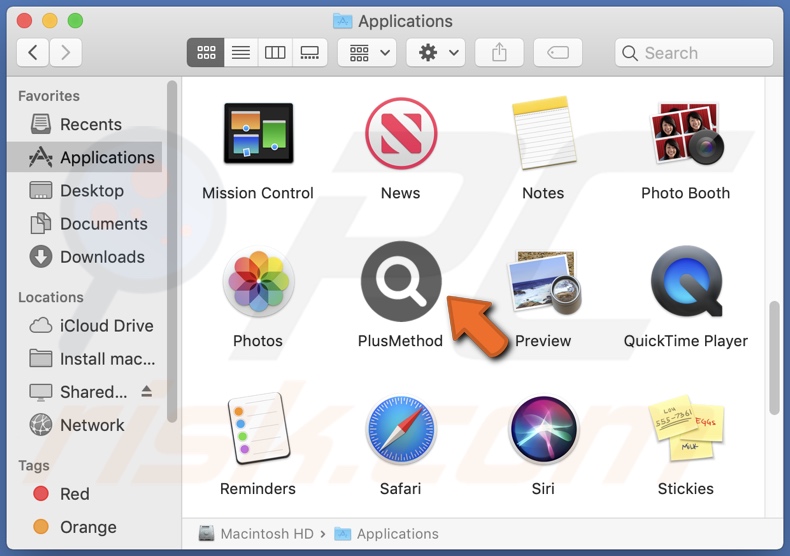The height and width of the screenshot is (556, 790).
Task: Open Downloads in the sidebar
Action: pyautogui.click(x=84, y=257)
